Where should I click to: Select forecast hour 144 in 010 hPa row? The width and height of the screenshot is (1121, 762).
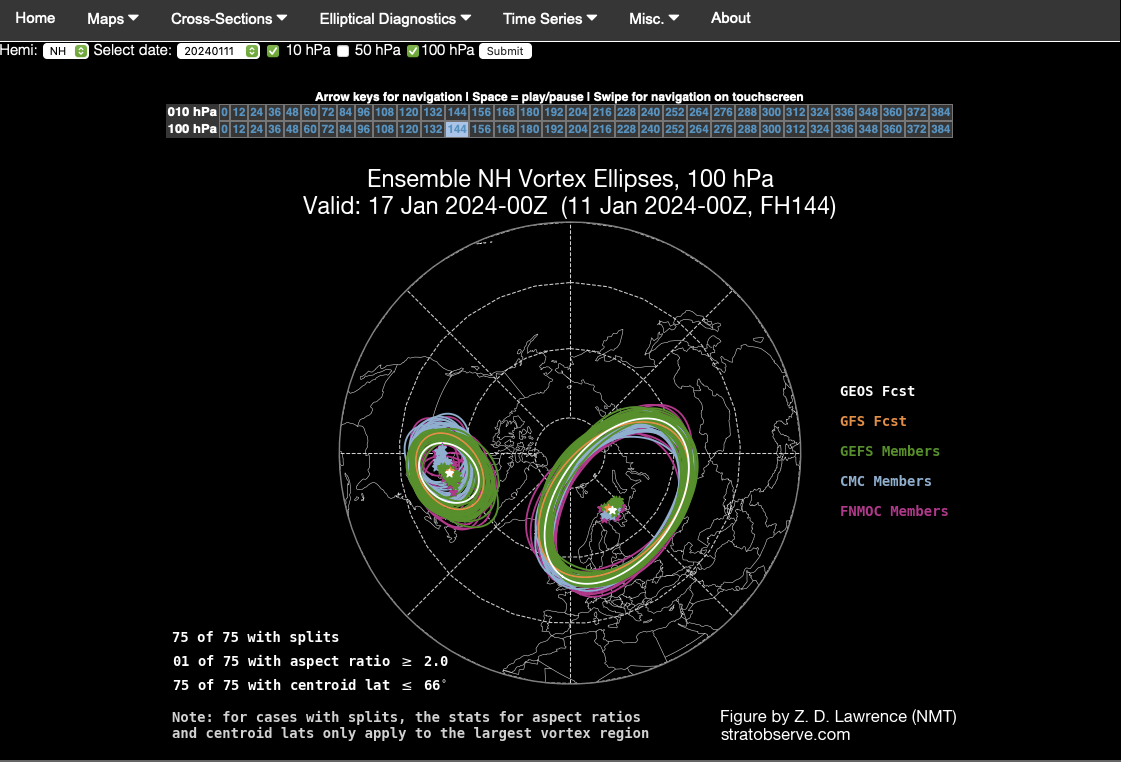pos(457,112)
